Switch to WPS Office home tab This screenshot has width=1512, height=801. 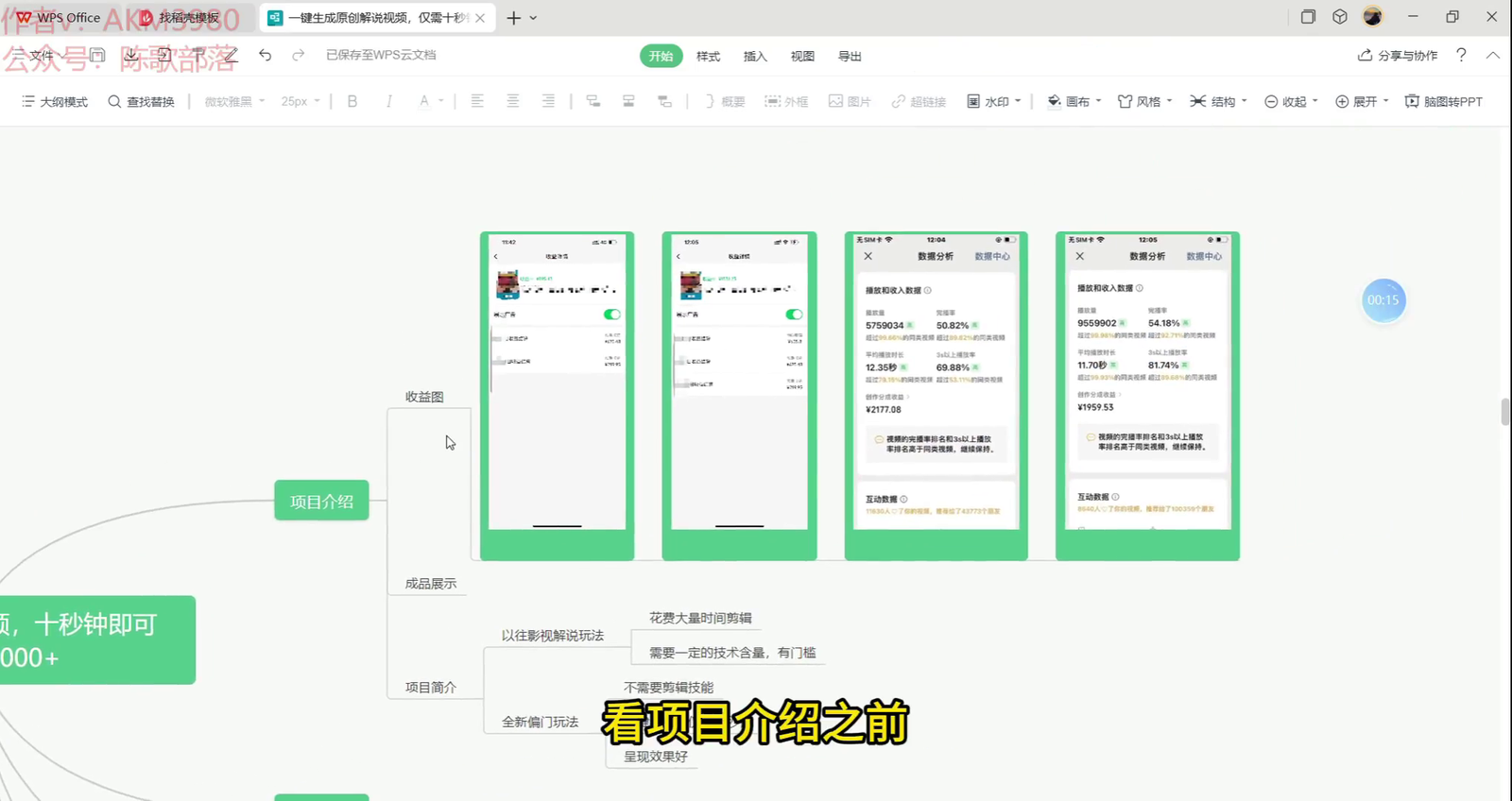[x=60, y=18]
